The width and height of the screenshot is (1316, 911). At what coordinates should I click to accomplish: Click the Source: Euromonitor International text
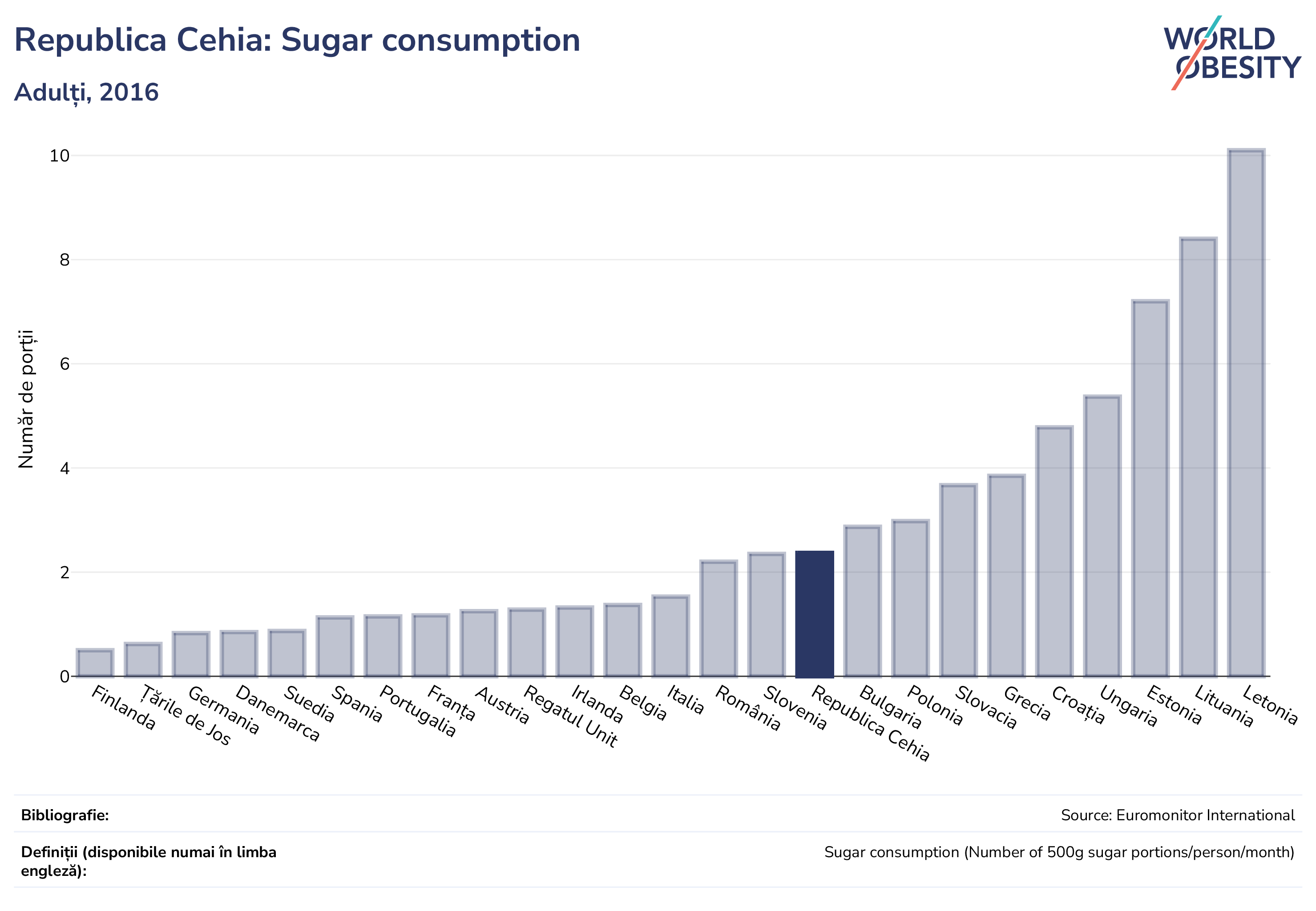[x=1178, y=815]
